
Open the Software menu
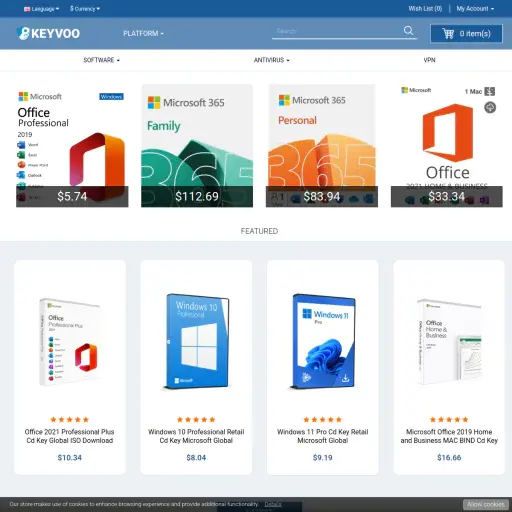[101, 60]
